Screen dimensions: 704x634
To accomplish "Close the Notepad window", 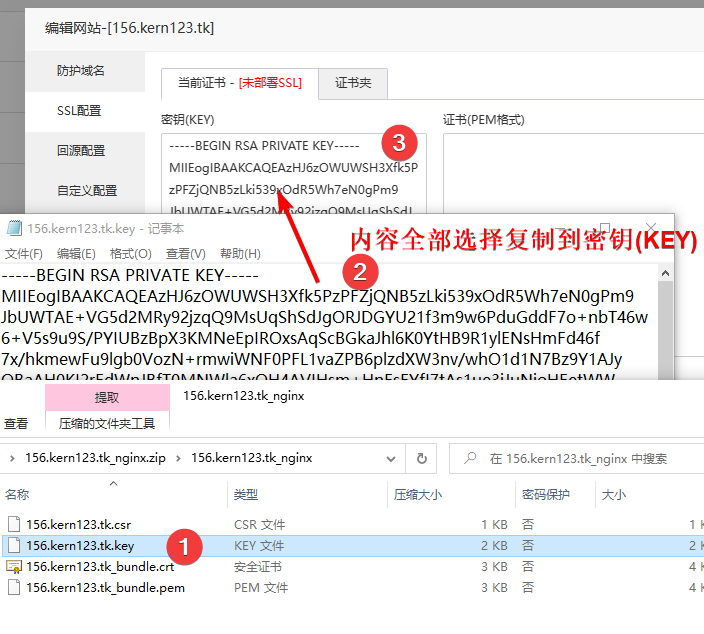I will click(x=651, y=227).
